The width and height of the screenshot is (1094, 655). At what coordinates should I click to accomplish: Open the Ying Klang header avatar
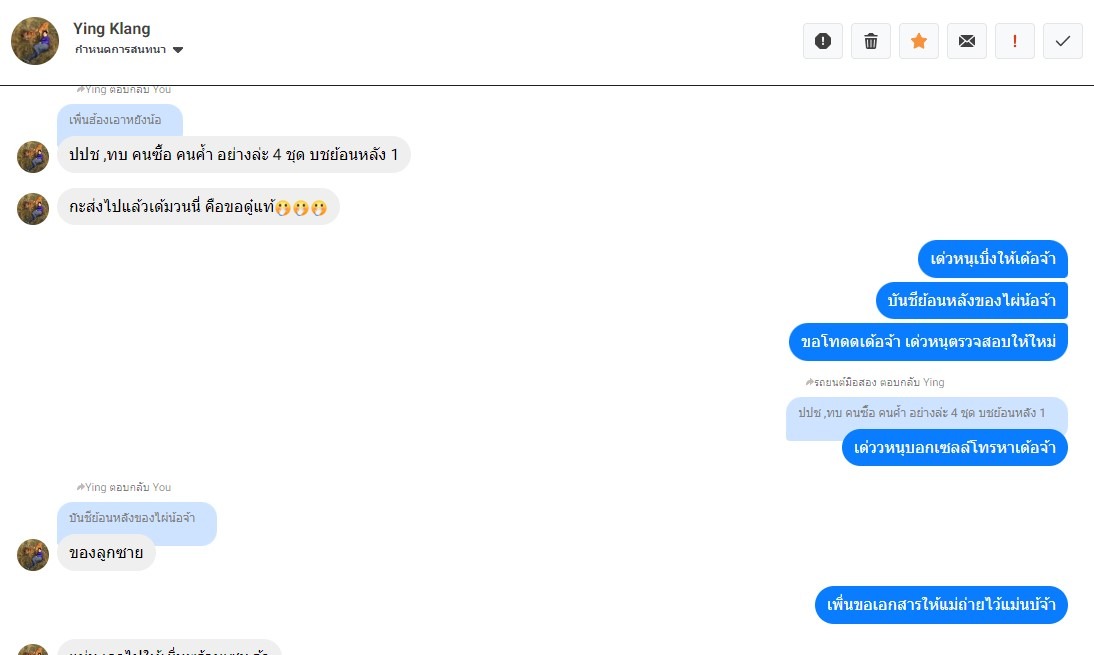coord(35,41)
